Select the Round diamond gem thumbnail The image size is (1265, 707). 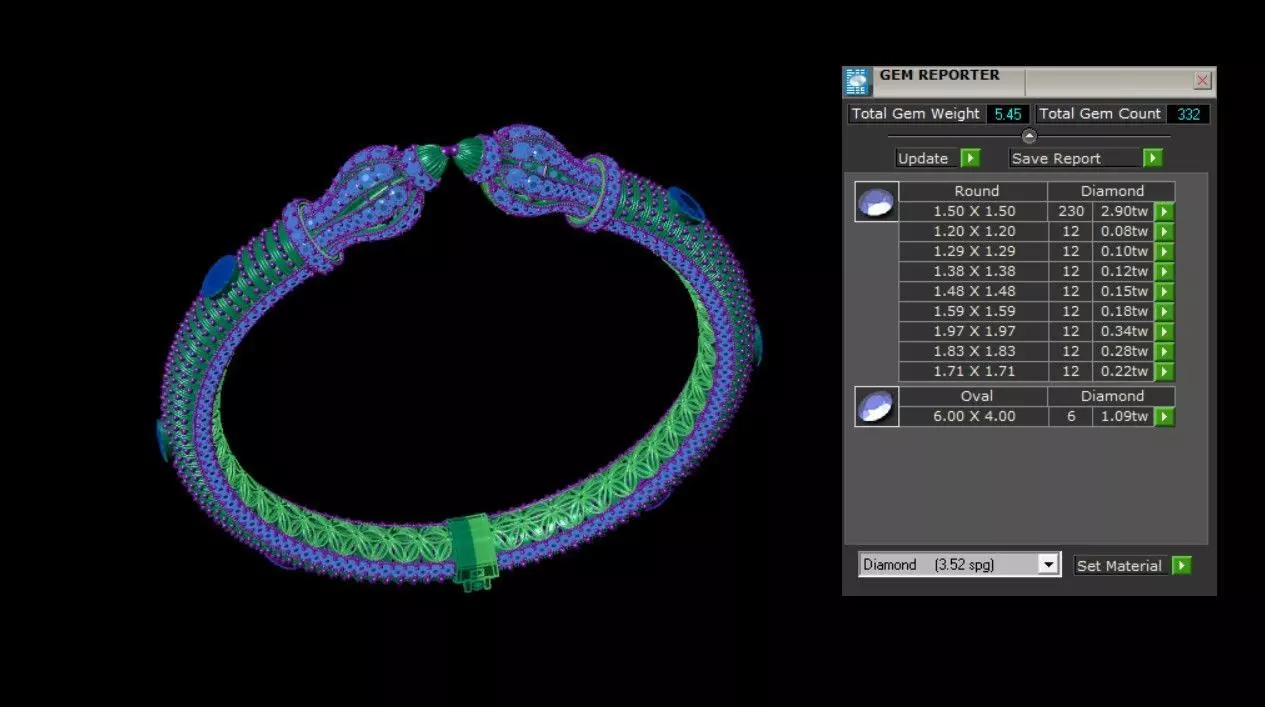877,201
